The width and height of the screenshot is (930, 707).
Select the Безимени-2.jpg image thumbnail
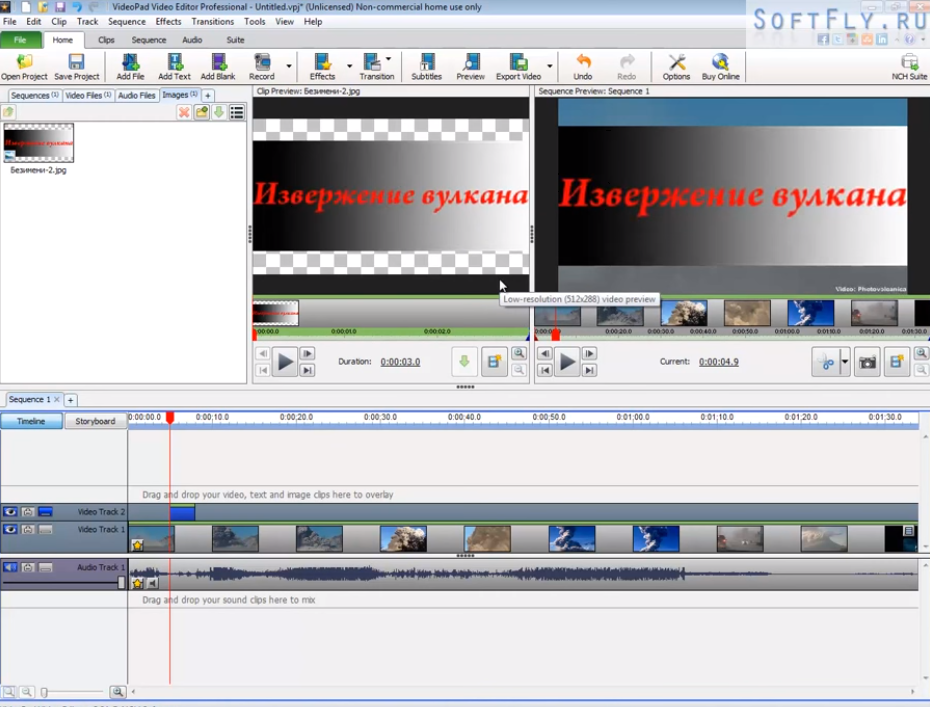(38, 140)
